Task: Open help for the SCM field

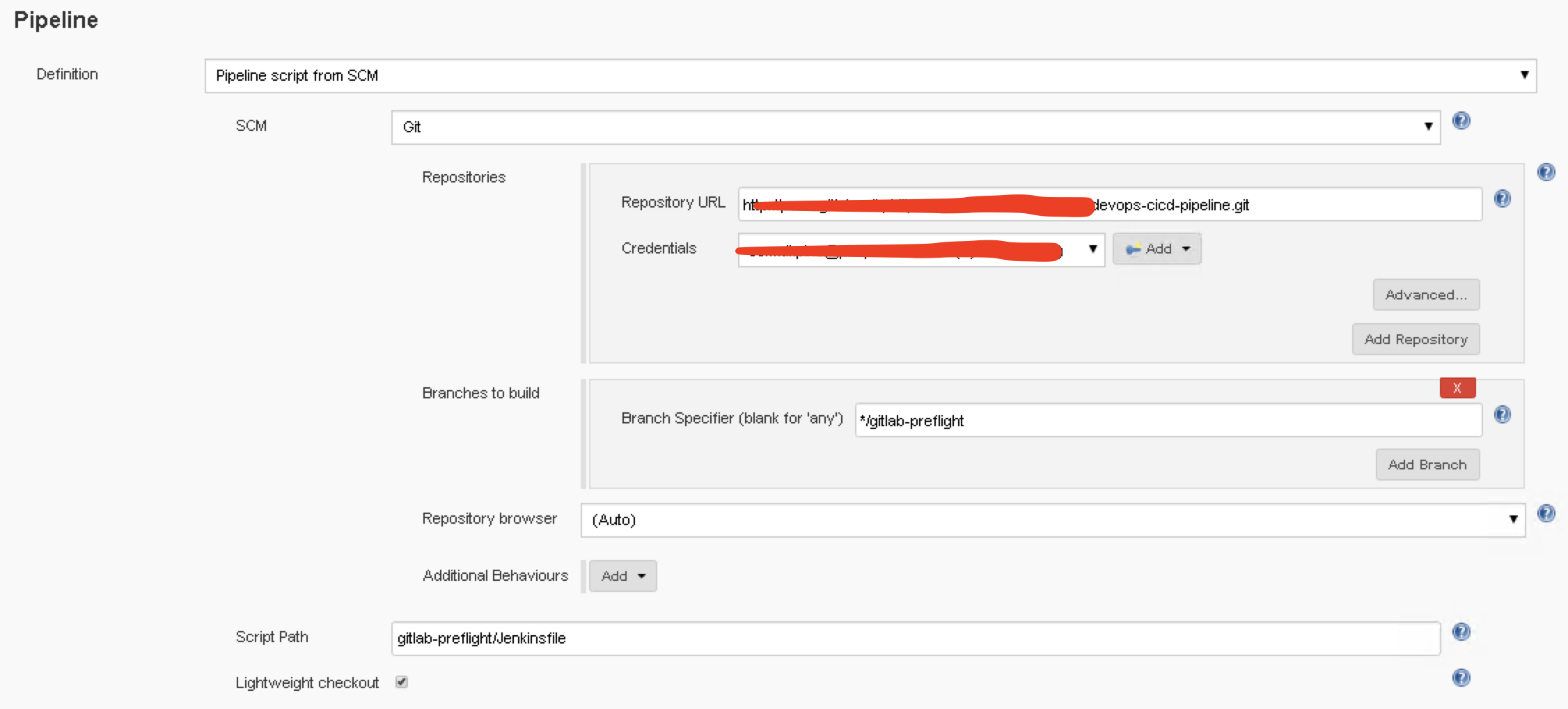Action: (x=1461, y=121)
